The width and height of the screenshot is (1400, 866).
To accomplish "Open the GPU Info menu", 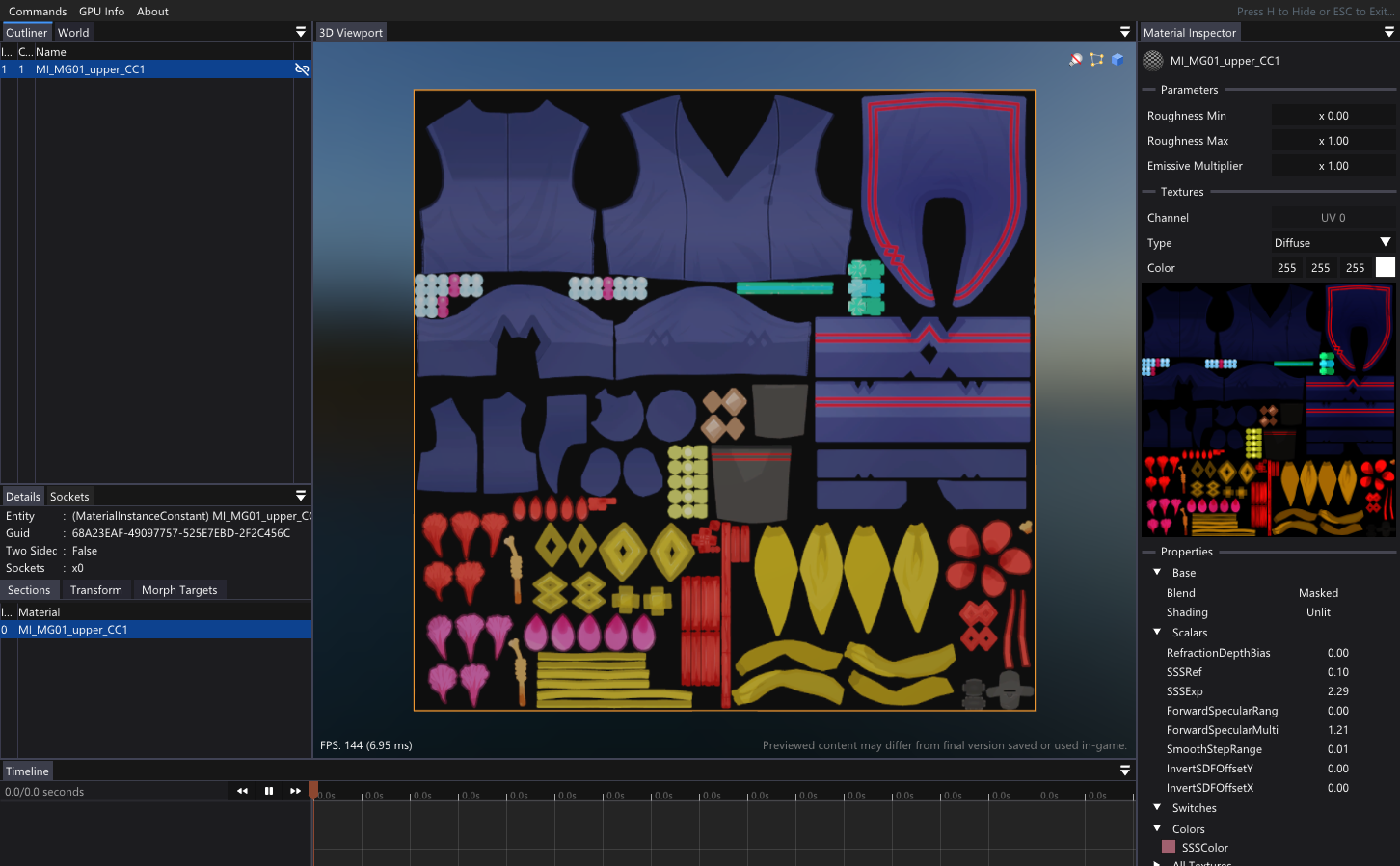I will pos(102,12).
